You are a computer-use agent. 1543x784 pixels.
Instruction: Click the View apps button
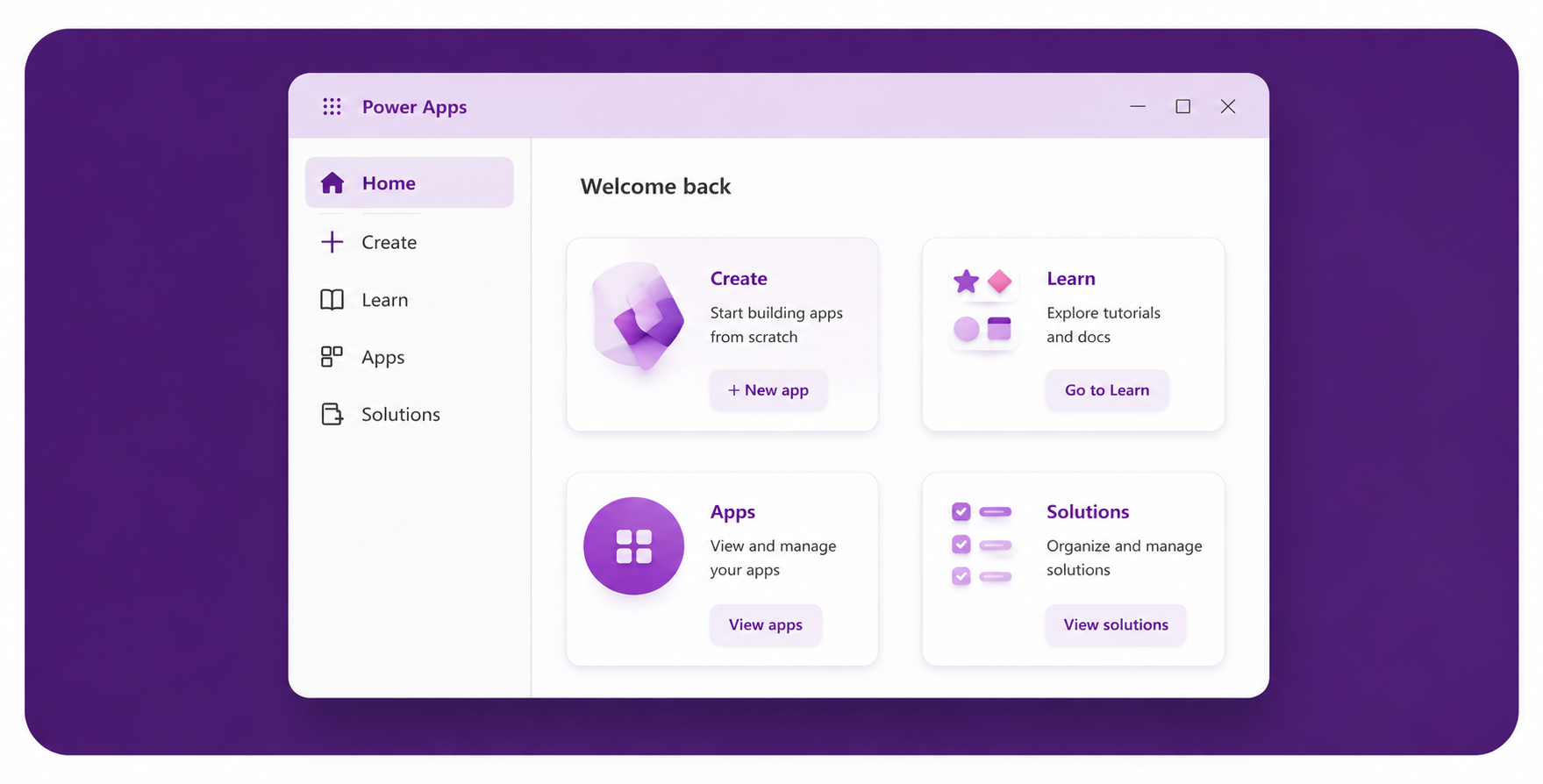[x=766, y=624]
